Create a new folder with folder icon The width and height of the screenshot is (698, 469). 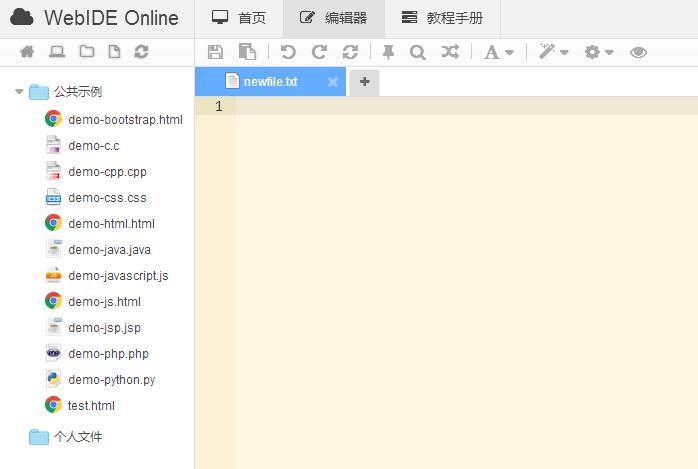[x=87, y=52]
